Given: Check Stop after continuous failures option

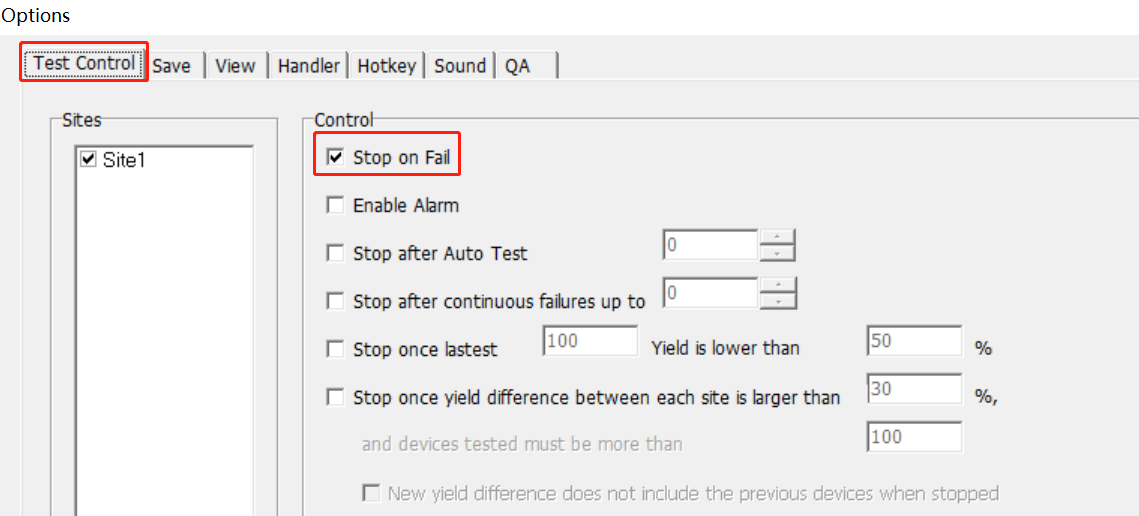Looking at the screenshot, I should [x=336, y=300].
